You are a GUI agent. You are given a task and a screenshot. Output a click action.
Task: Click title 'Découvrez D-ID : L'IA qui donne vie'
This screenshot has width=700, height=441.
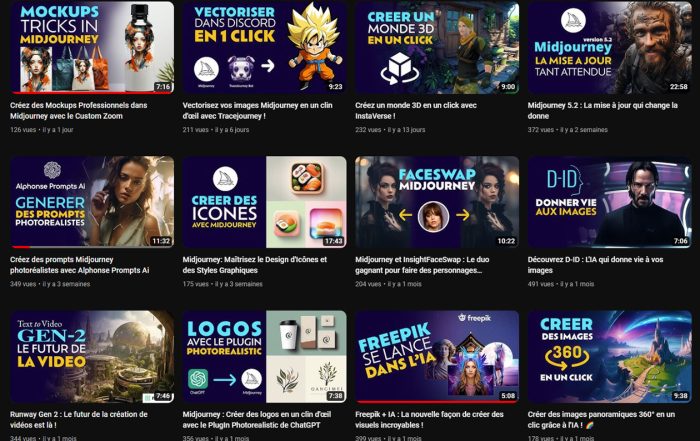[x=596, y=265]
